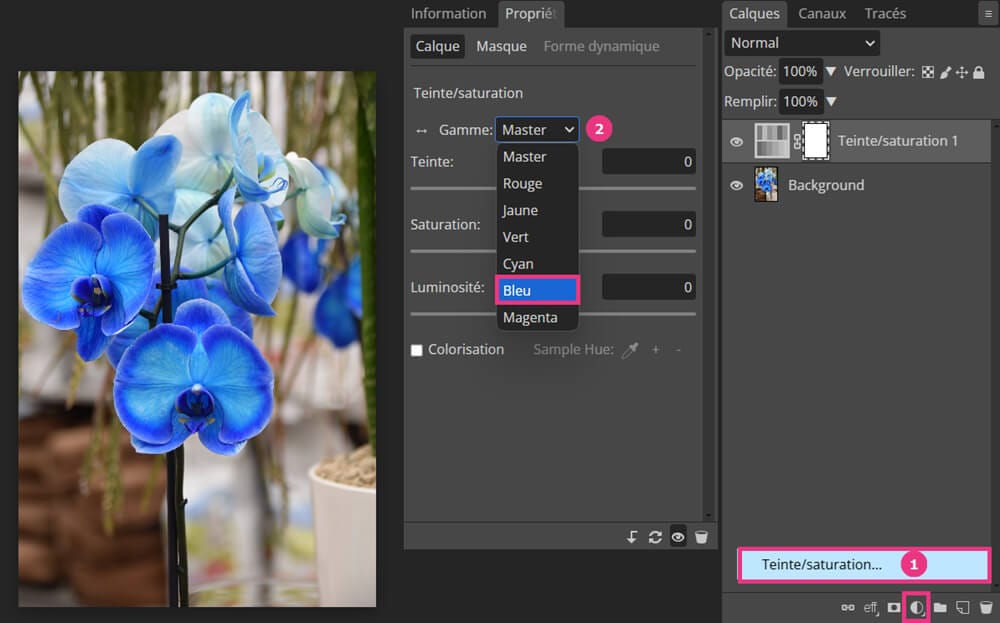Enable the Colorisation checkbox
The height and width of the screenshot is (623, 1000).
click(416, 350)
